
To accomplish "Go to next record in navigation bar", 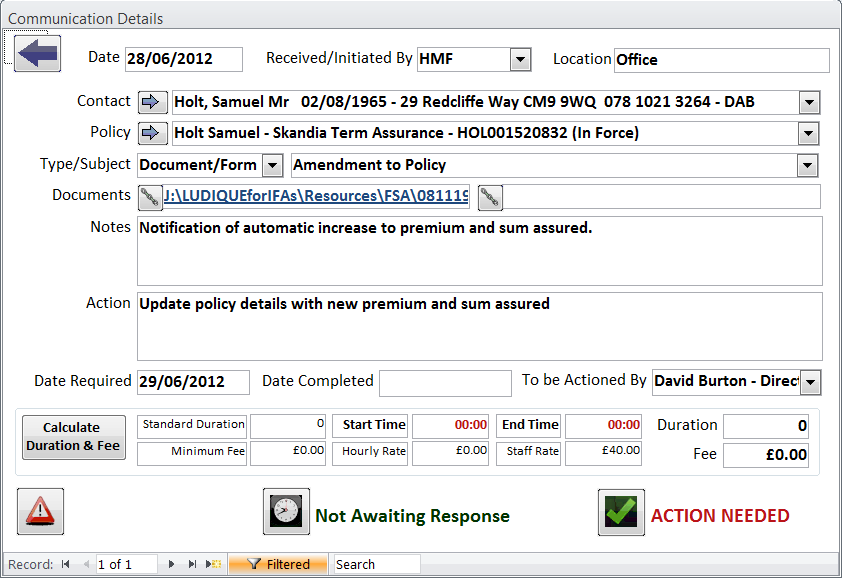I will pyautogui.click(x=172, y=565).
